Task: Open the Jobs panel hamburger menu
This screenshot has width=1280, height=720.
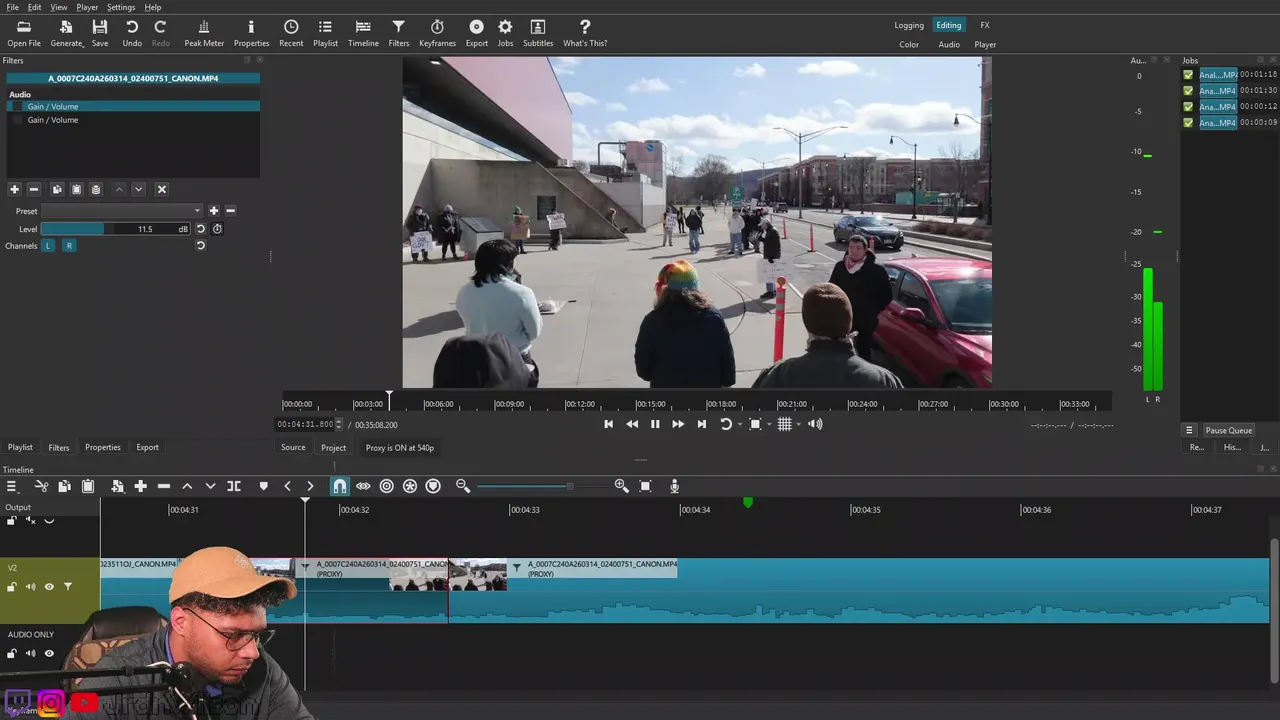Action: pos(1189,430)
